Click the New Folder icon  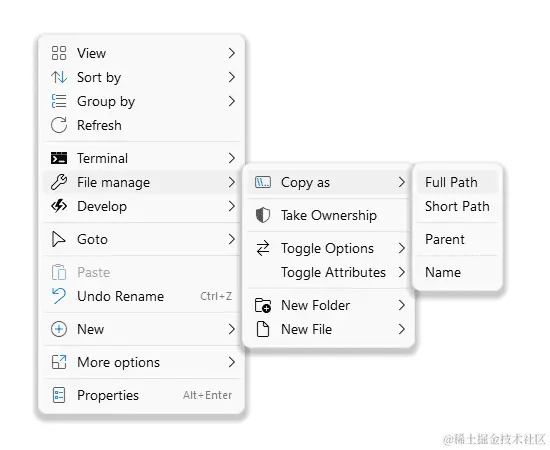263,305
